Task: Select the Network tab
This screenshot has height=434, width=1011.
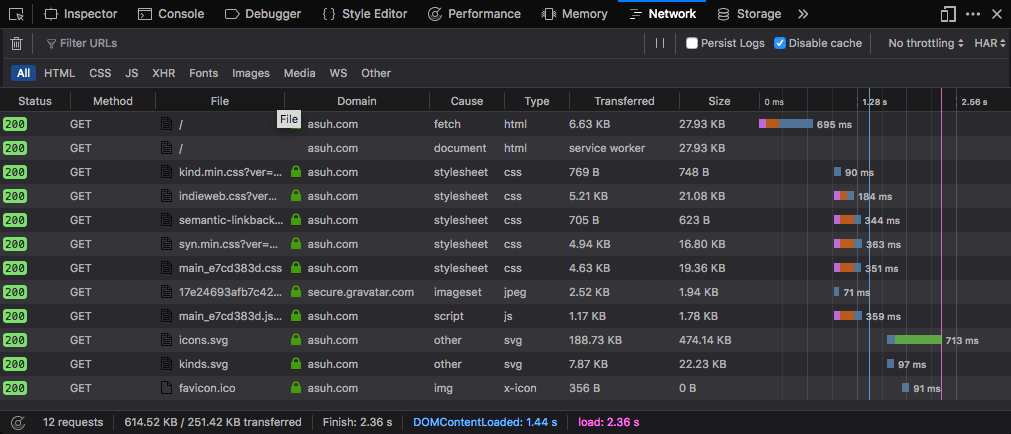Action: pyautogui.click(x=662, y=14)
